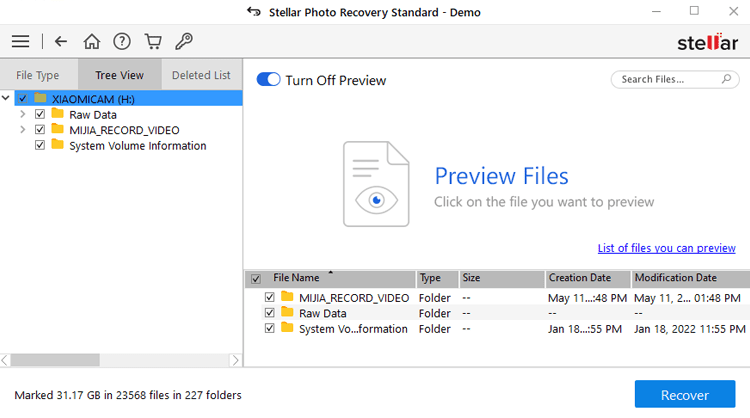Click the activation key icon
The image size is (750, 418).
[x=184, y=42]
